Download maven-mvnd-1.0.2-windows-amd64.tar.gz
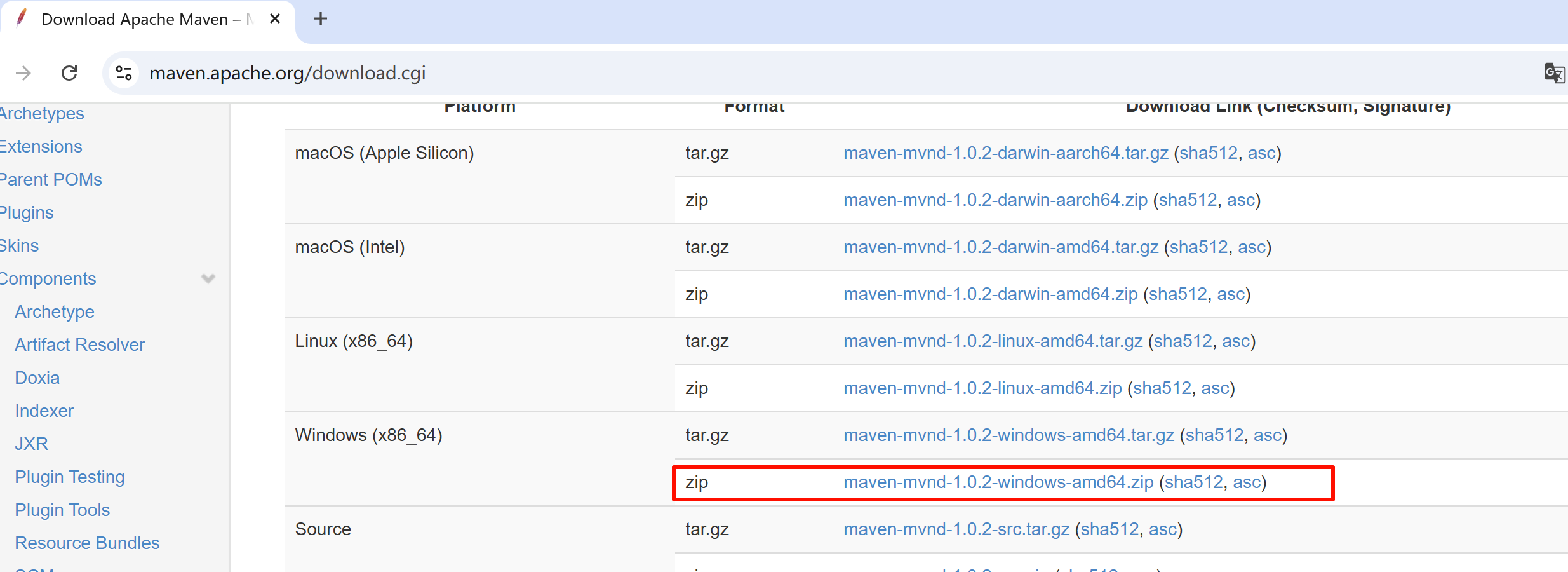The width and height of the screenshot is (1568, 572). coord(1009,435)
